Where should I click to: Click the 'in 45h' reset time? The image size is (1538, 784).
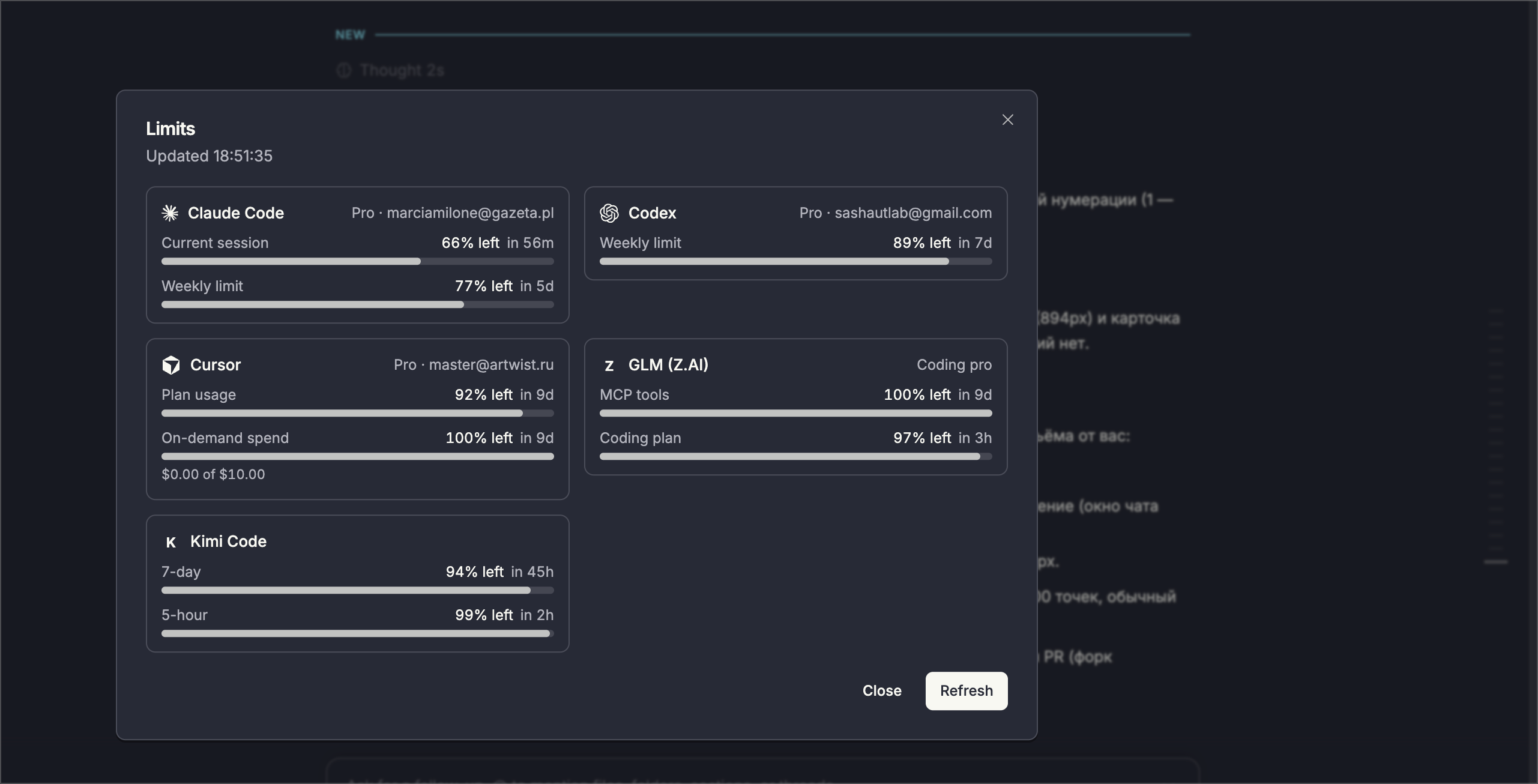pyautogui.click(x=532, y=572)
